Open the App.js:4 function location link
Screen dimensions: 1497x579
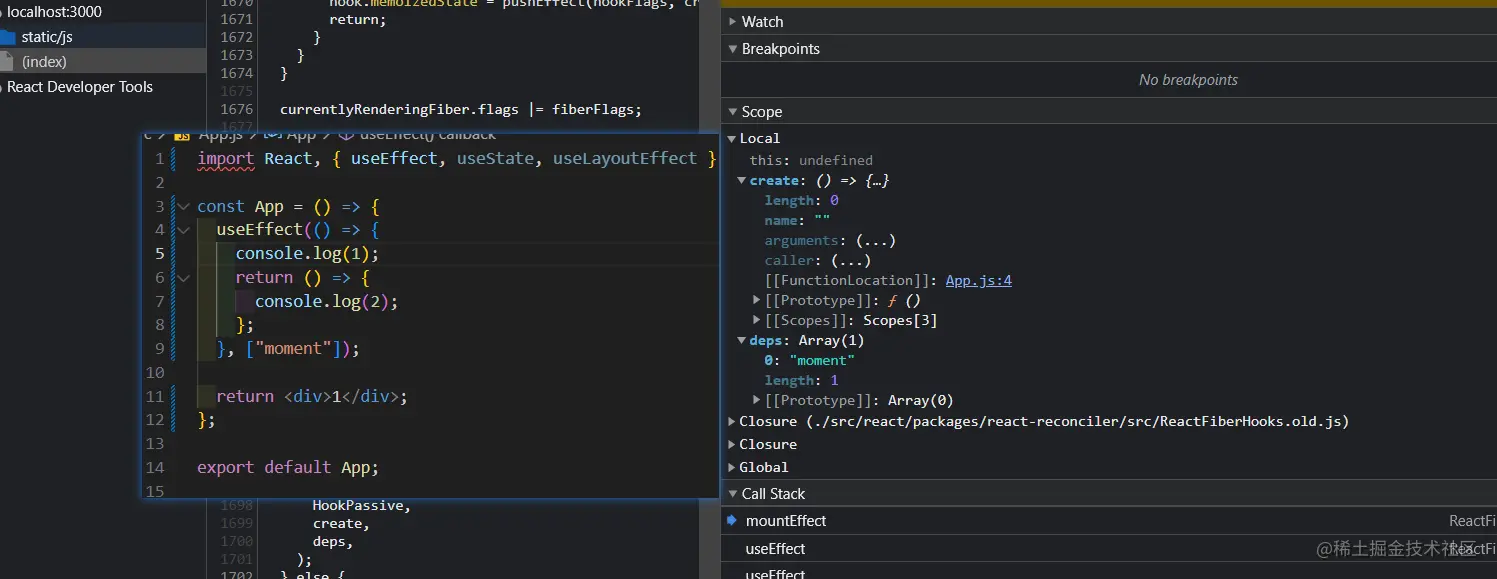coord(979,280)
